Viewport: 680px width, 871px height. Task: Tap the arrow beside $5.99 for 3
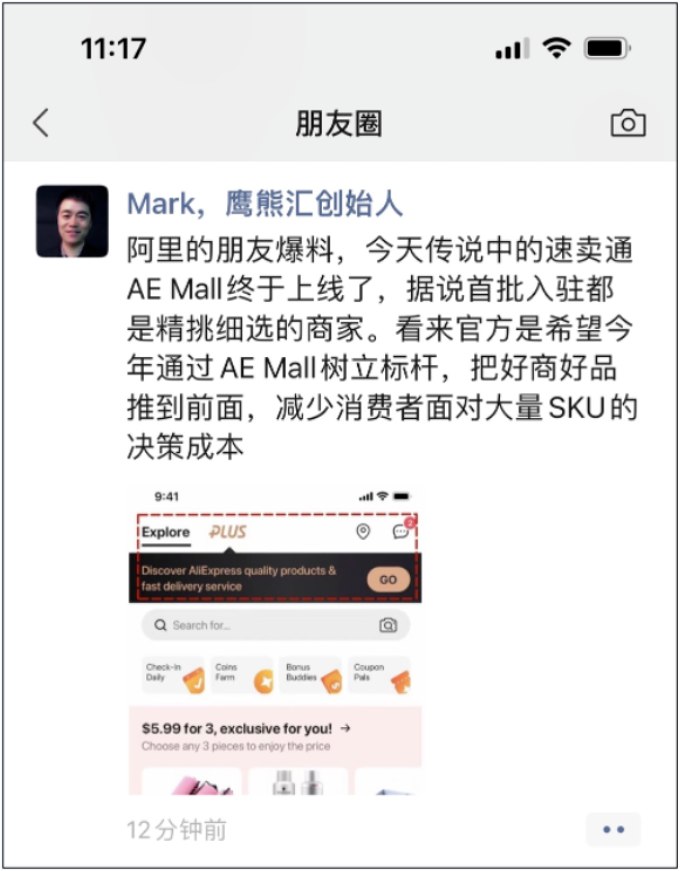tap(346, 728)
